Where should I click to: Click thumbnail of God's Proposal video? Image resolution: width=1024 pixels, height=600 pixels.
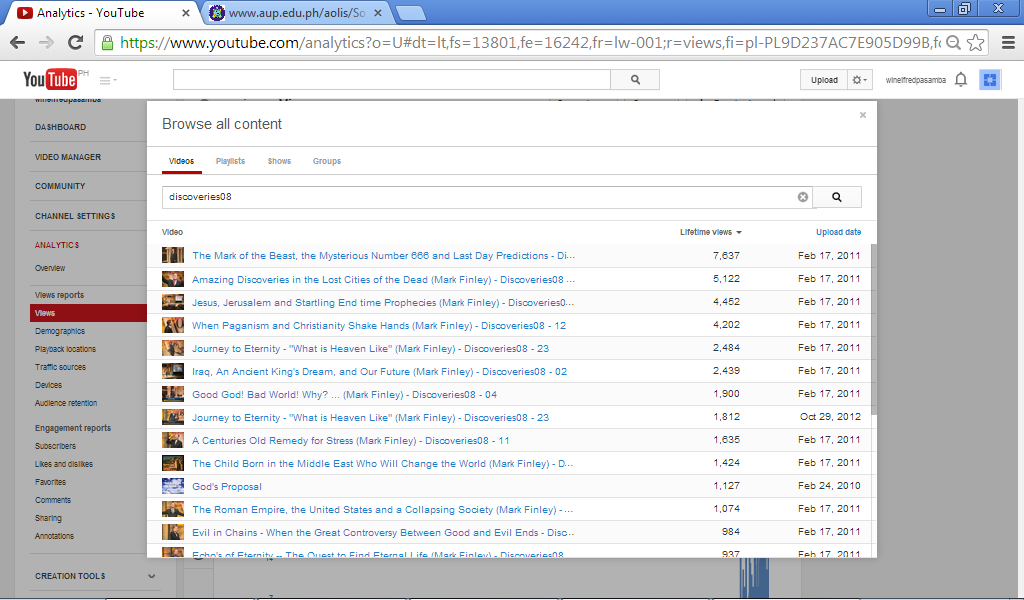pyautogui.click(x=173, y=486)
